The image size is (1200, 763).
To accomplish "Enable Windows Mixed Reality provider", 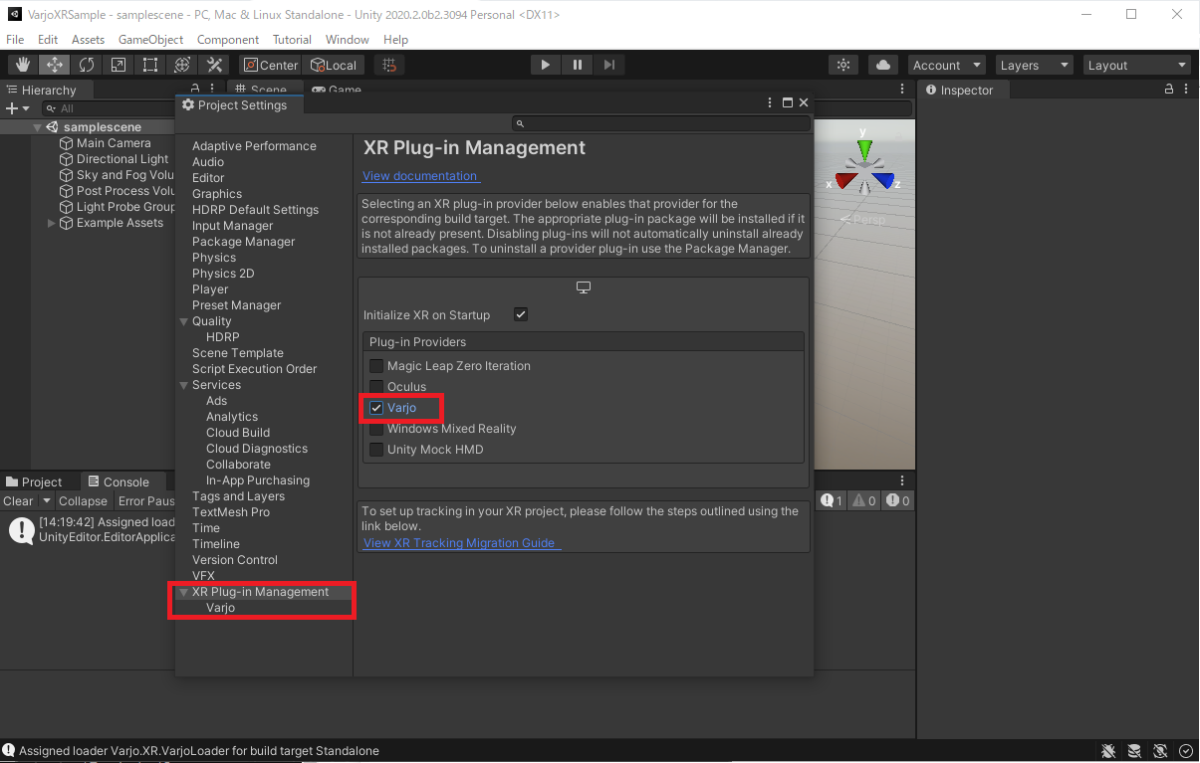I will [x=376, y=429].
